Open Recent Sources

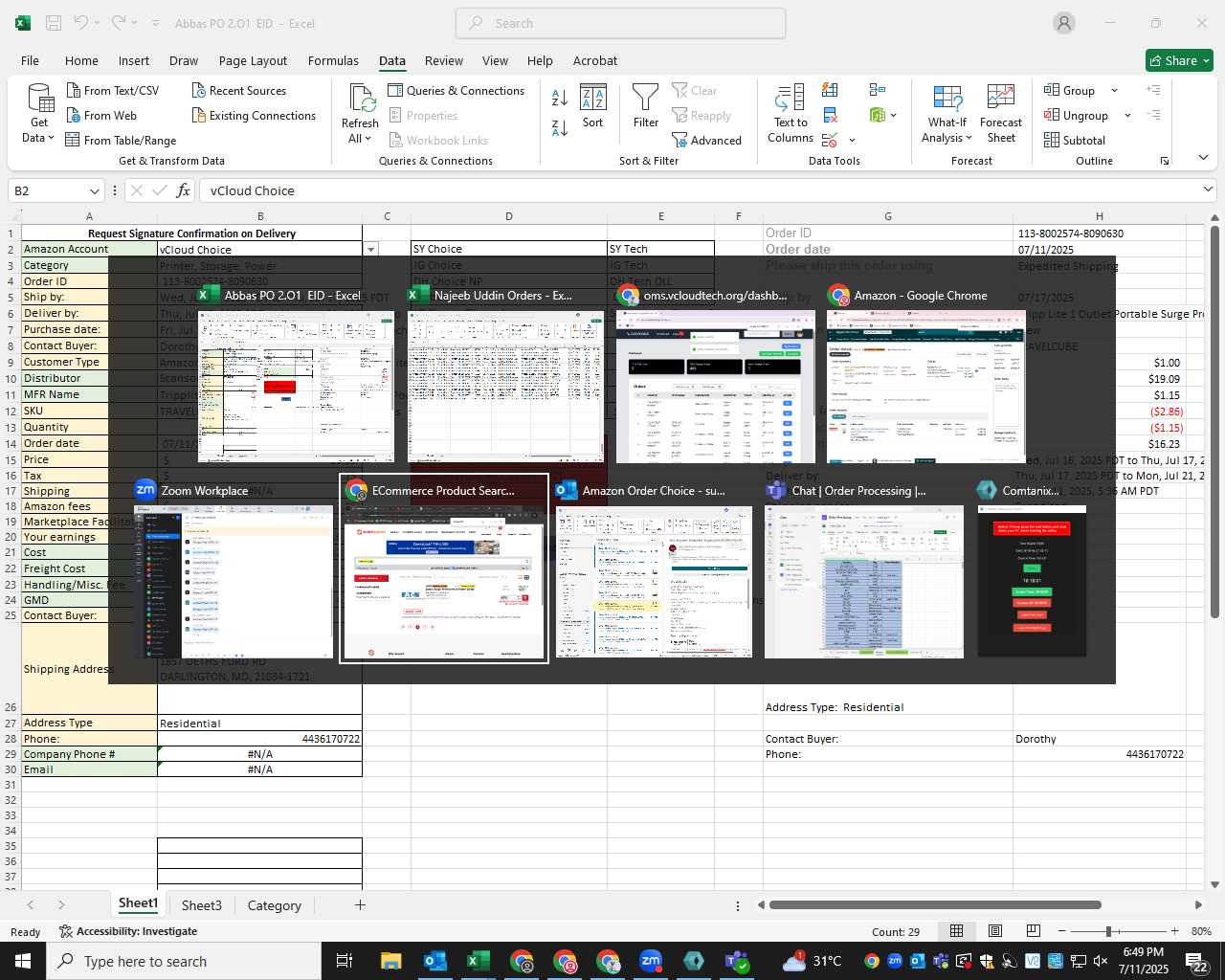(238, 90)
